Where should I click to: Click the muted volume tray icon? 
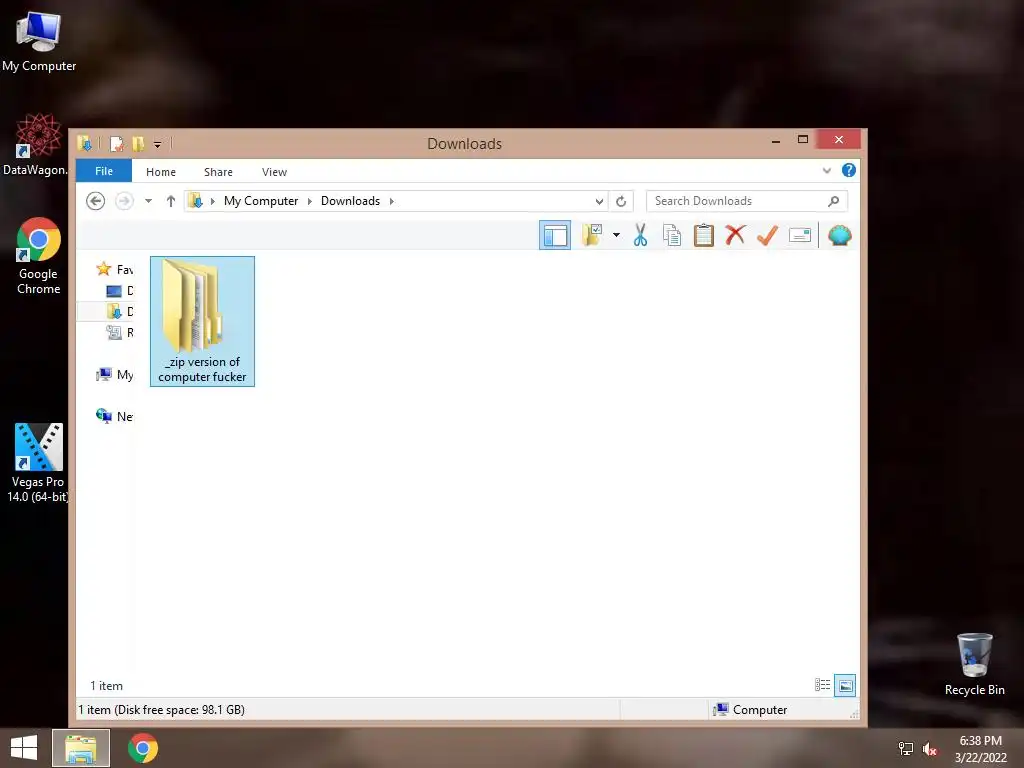[930, 748]
